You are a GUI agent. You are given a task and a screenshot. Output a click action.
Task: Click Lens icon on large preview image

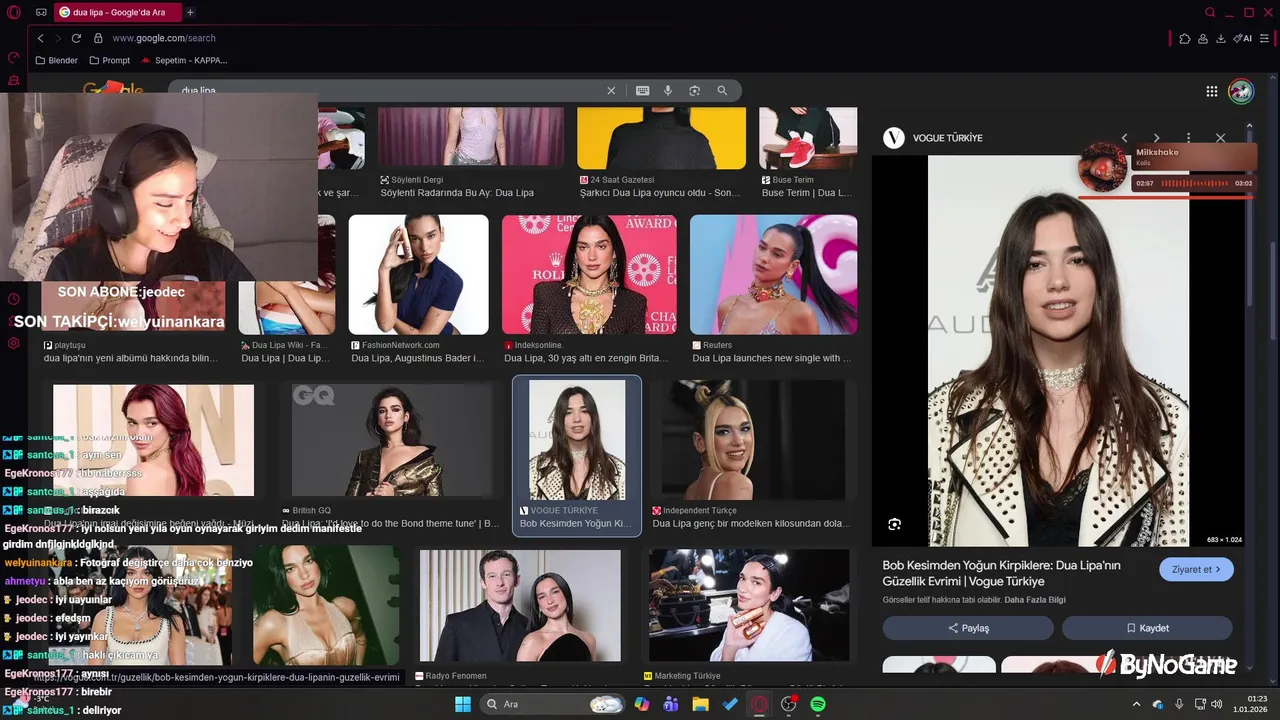[894, 524]
